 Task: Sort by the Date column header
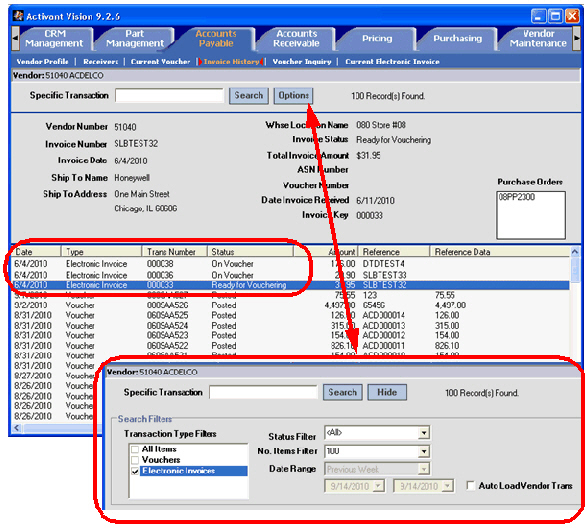(x=37, y=252)
